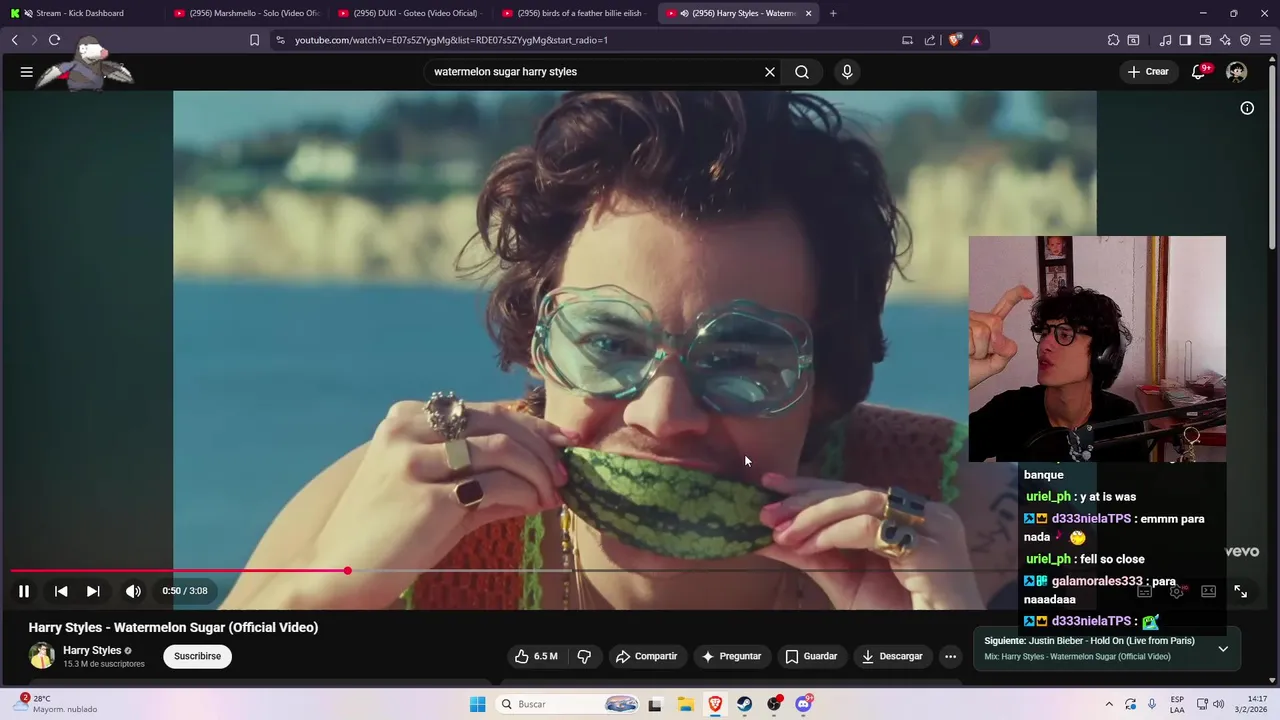Click install/cast screen icon in address bar
Image resolution: width=1280 pixels, height=720 pixels.
click(x=907, y=40)
